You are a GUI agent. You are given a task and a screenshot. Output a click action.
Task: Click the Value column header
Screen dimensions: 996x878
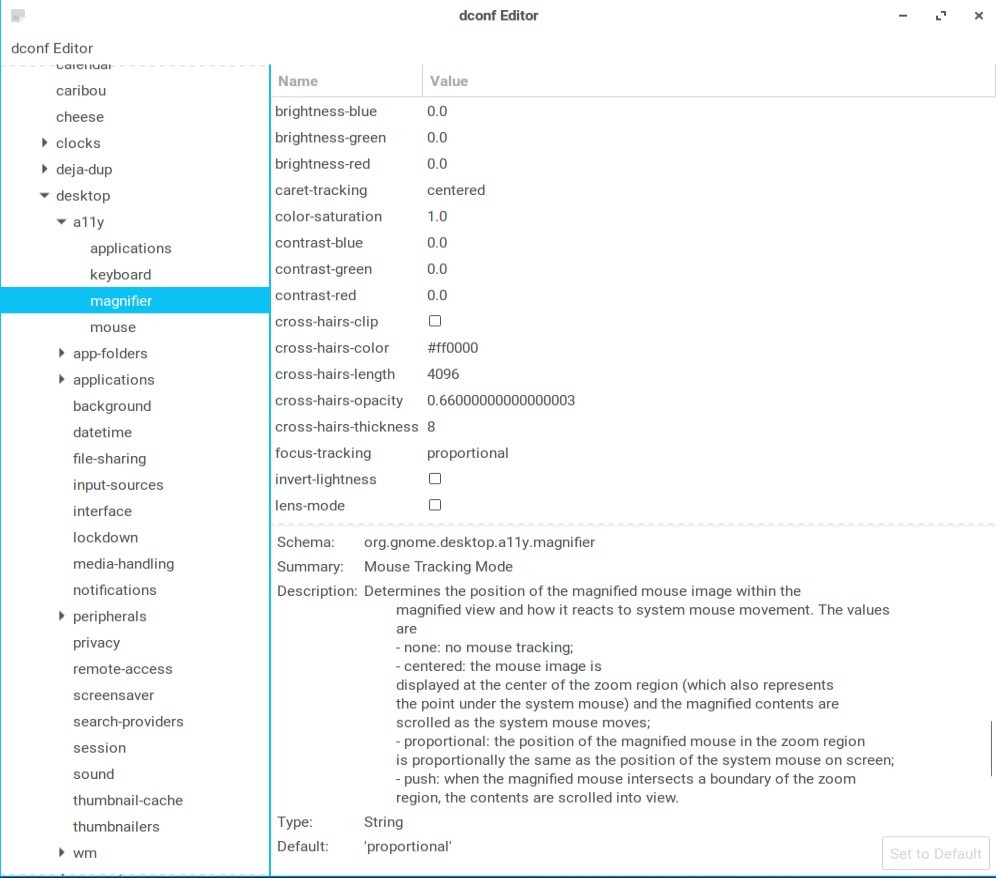(449, 81)
